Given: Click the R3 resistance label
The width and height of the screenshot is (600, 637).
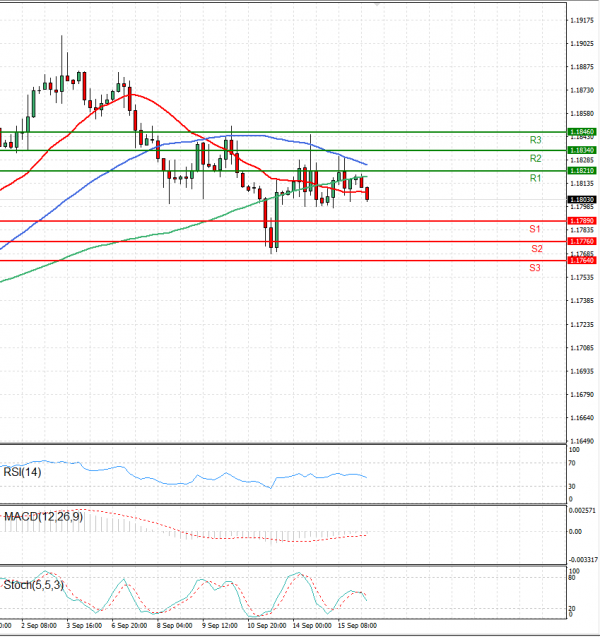Looking at the screenshot, I should (x=535, y=140).
